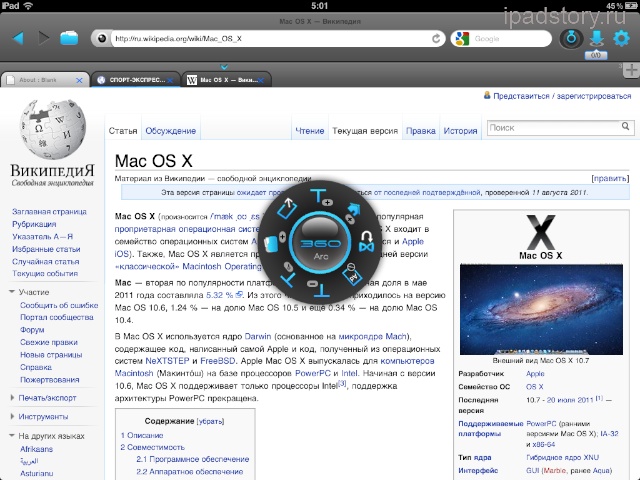Viewport: 640px width, 480px height.
Task: Follow the PowerPC link in article text
Action: click(x=312, y=373)
